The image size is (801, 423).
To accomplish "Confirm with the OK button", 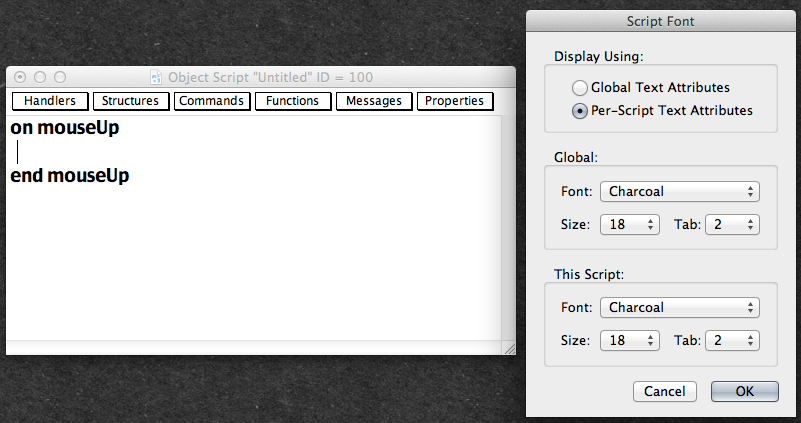I will click(x=744, y=391).
